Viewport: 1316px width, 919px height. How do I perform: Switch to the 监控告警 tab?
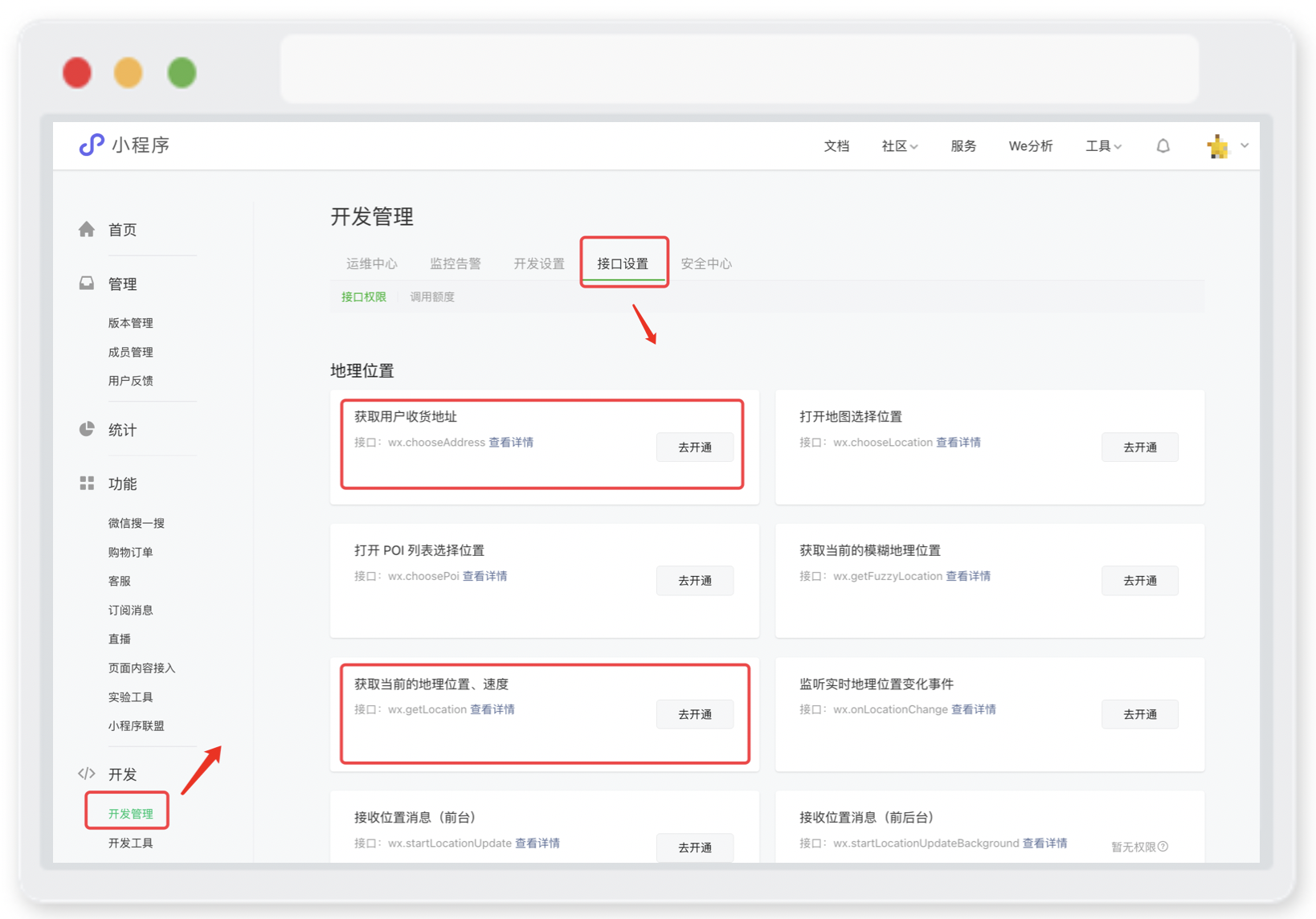(456, 263)
